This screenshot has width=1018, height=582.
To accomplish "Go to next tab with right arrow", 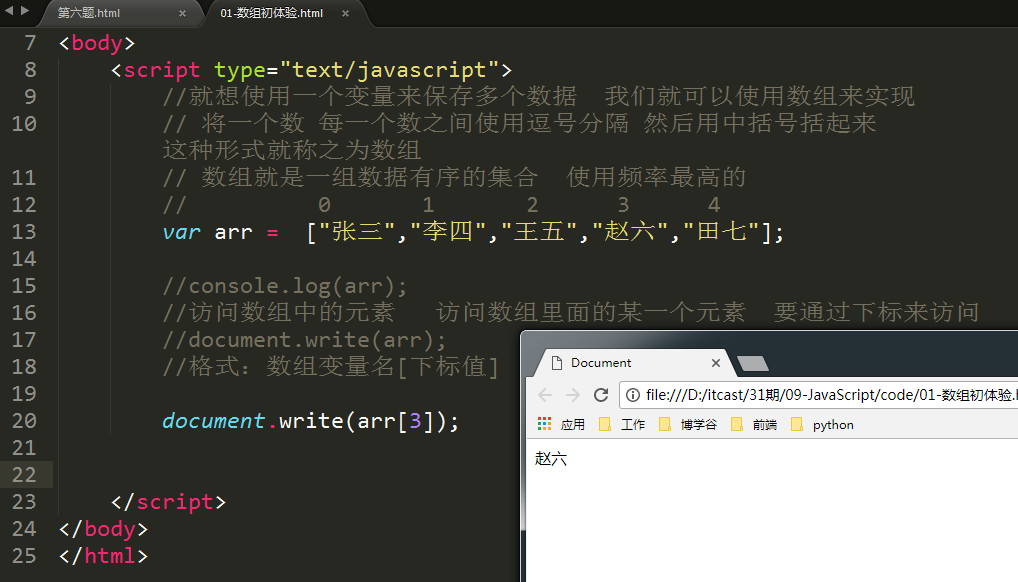I will tap(25, 10).
